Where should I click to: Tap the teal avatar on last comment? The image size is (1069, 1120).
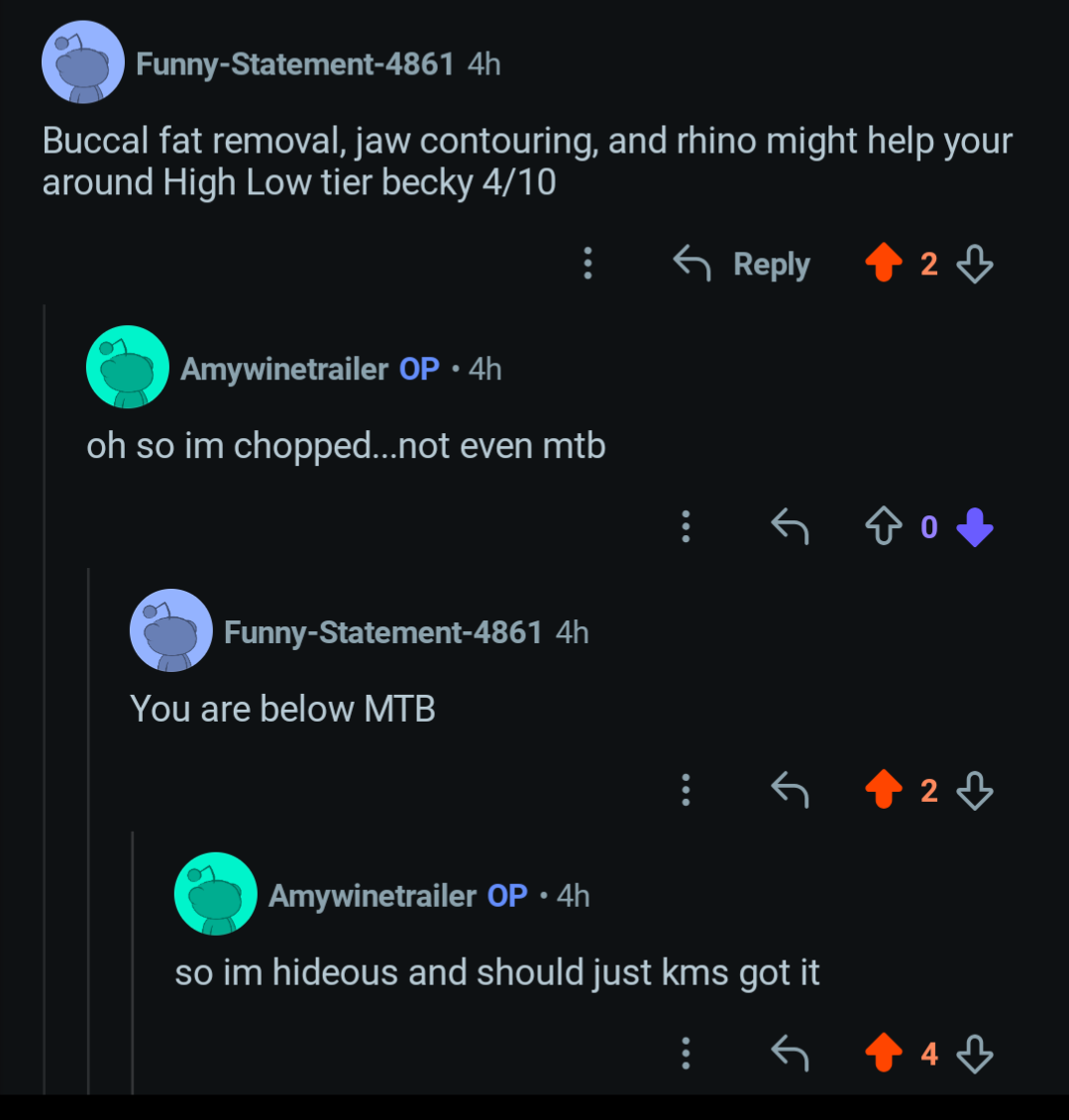coord(216,894)
